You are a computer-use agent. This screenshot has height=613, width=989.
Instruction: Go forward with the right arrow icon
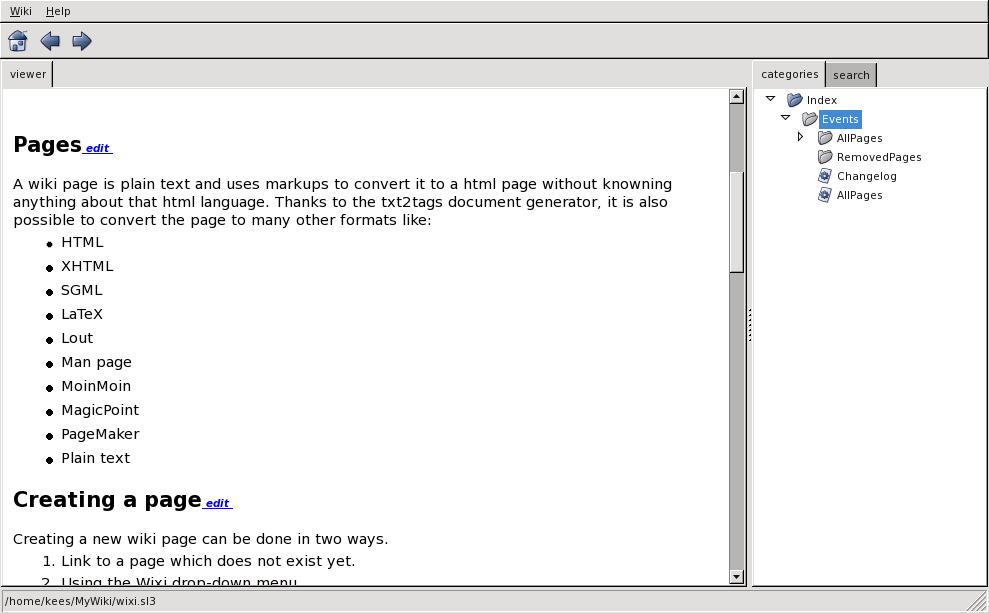(82, 41)
